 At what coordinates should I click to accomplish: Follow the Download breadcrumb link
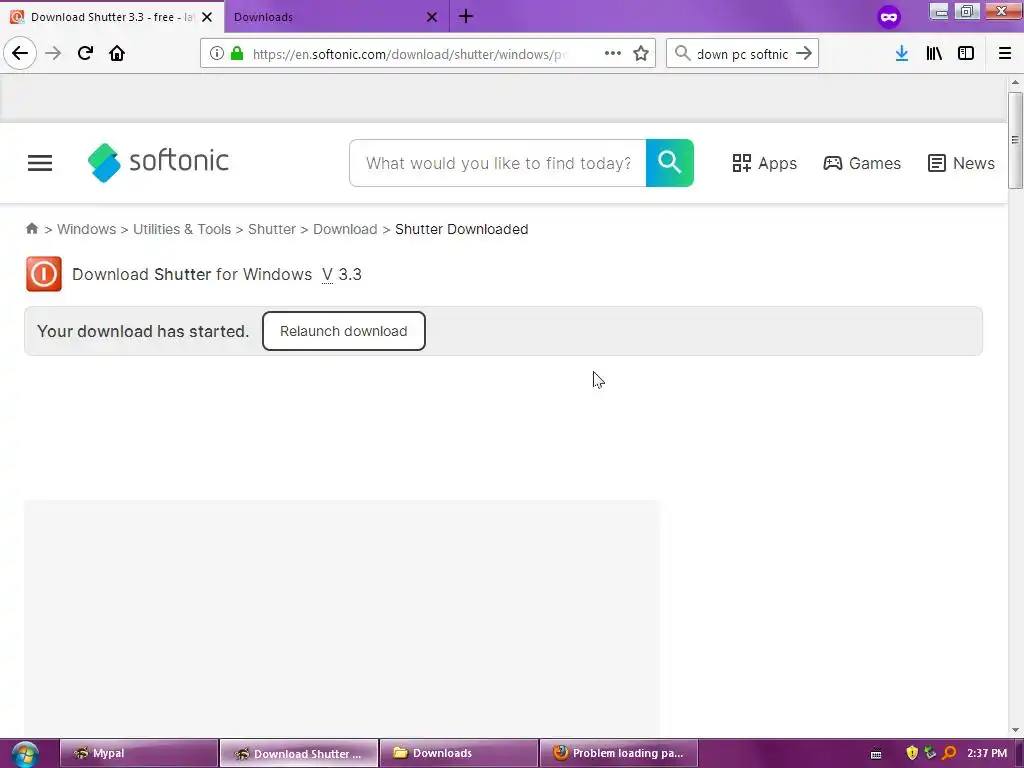pos(345,229)
